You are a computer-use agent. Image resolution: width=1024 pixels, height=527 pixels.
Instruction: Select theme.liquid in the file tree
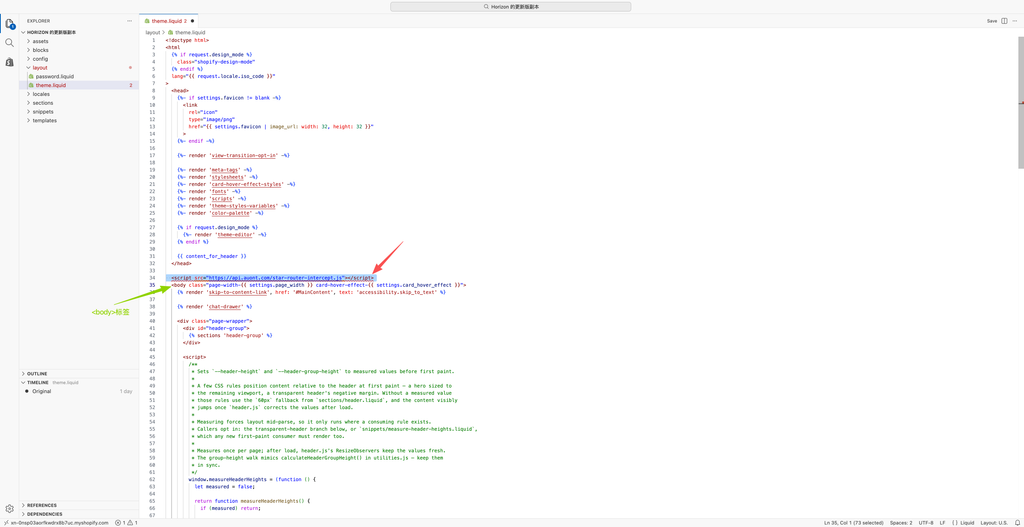pyautogui.click(x=51, y=85)
